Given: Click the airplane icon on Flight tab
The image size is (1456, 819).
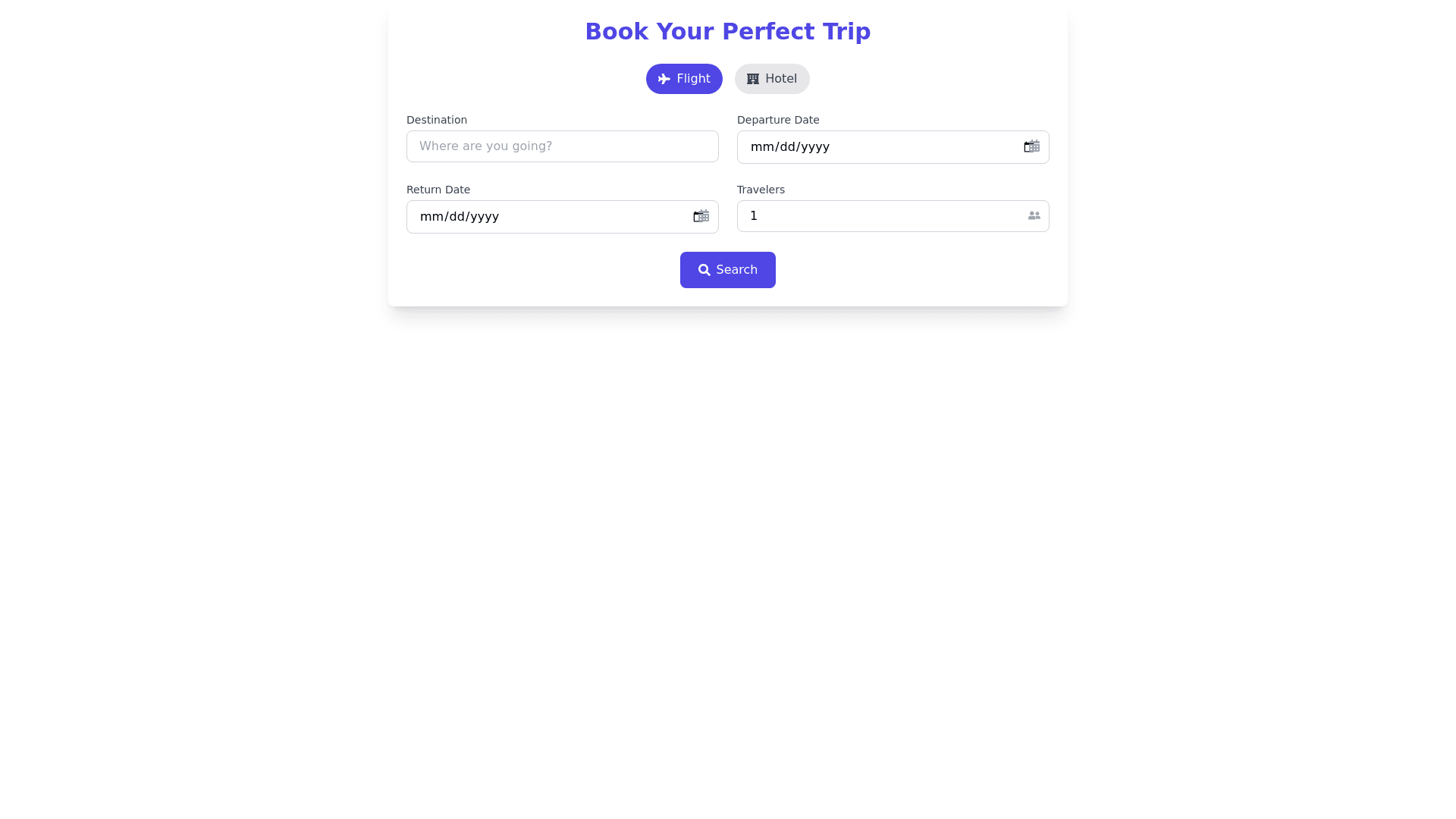Looking at the screenshot, I should (x=664, y=79).
